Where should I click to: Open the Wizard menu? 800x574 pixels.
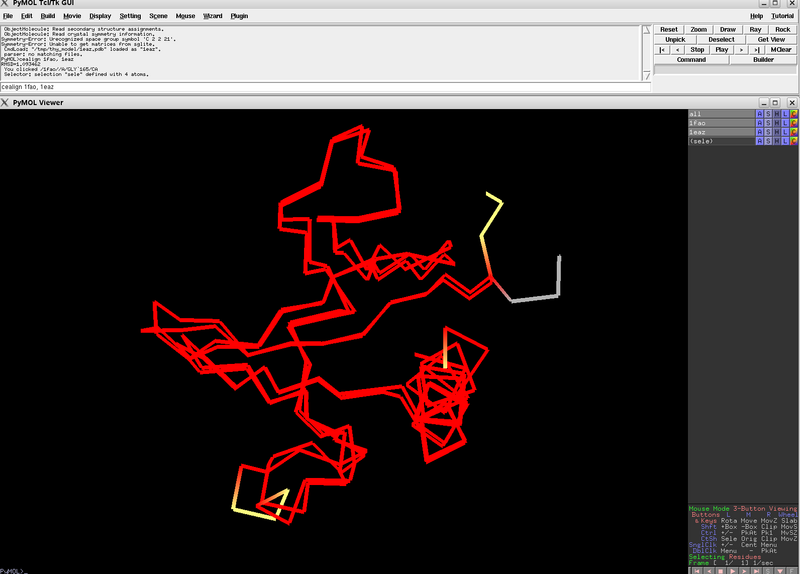213,16
